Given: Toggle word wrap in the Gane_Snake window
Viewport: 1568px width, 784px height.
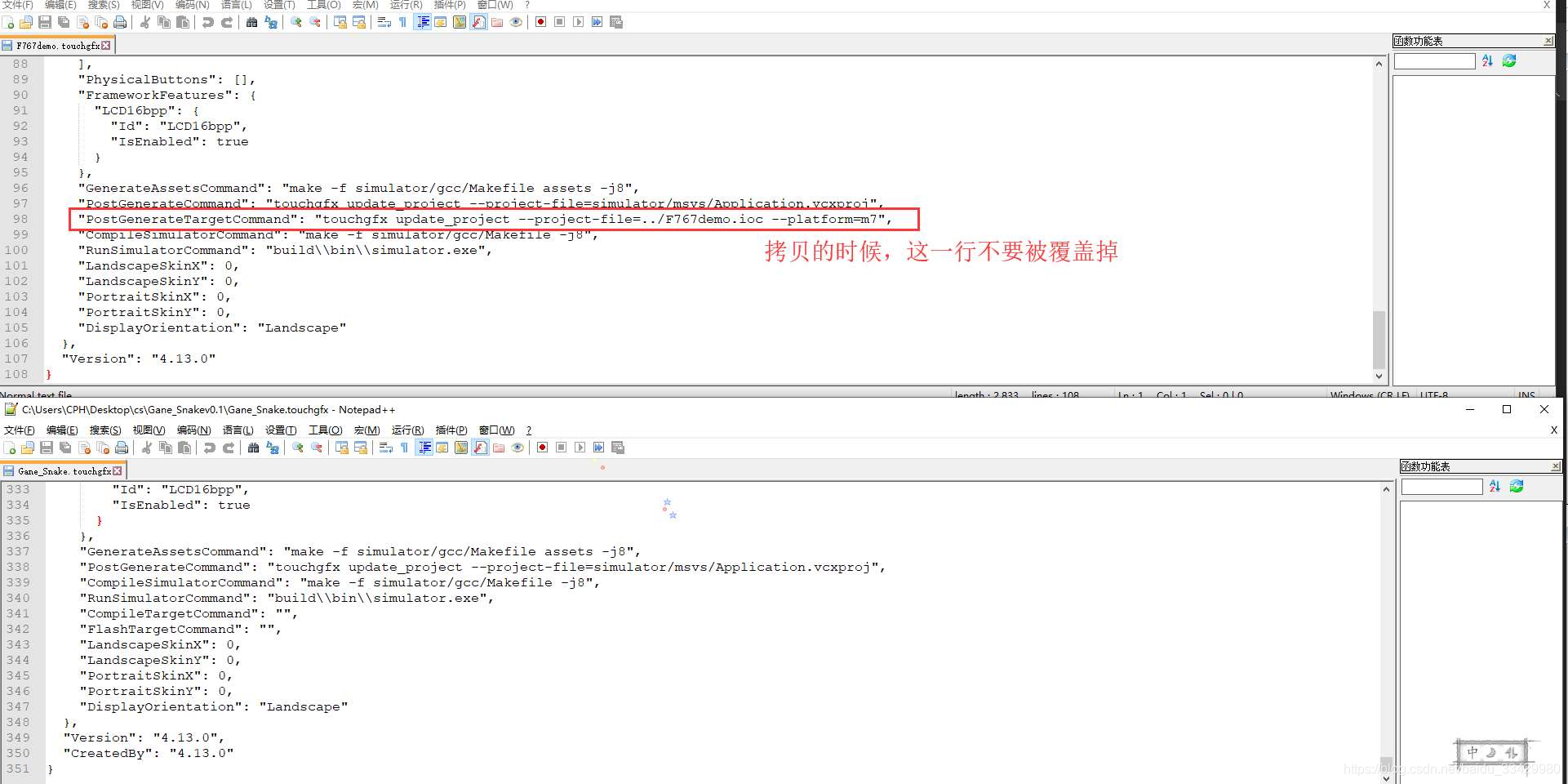Looking at the screenshot, I should 385,448.
